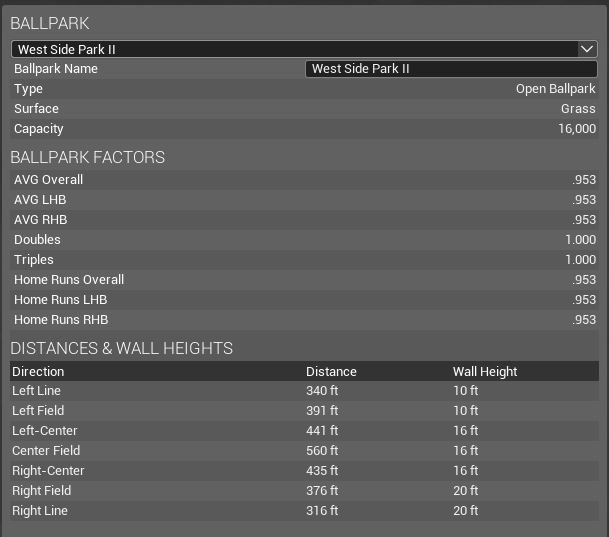Open the West Side Park II ballpark dropdown

(300, 49)
